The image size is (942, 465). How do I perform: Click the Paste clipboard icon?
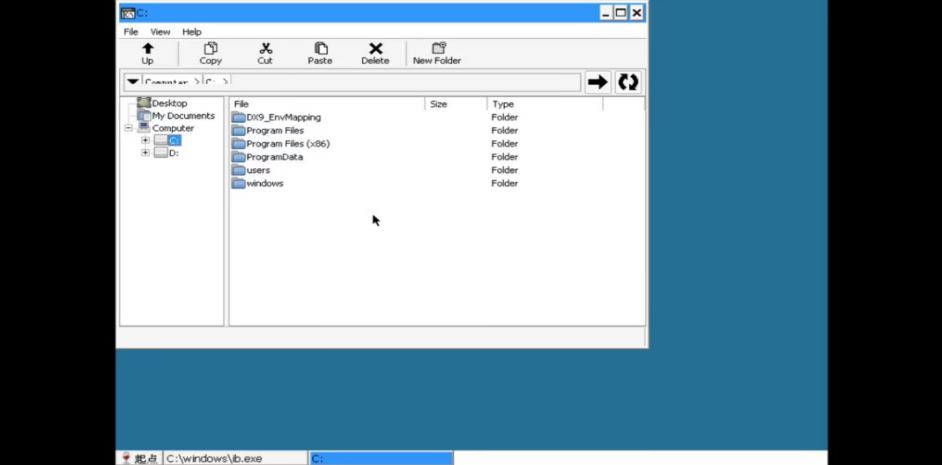click(320, 49)
